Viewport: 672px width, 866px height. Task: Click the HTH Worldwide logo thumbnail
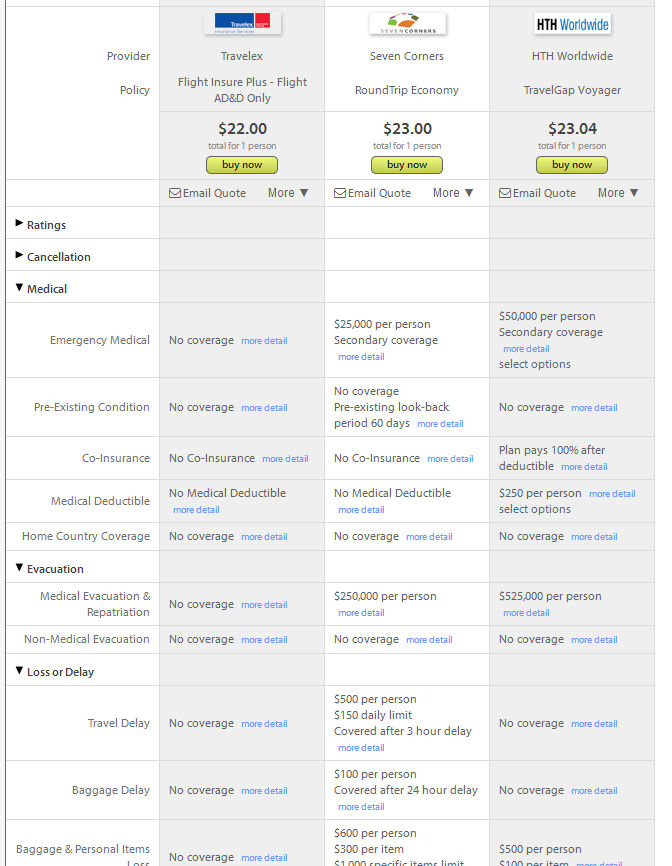click(x=572, y=24)
